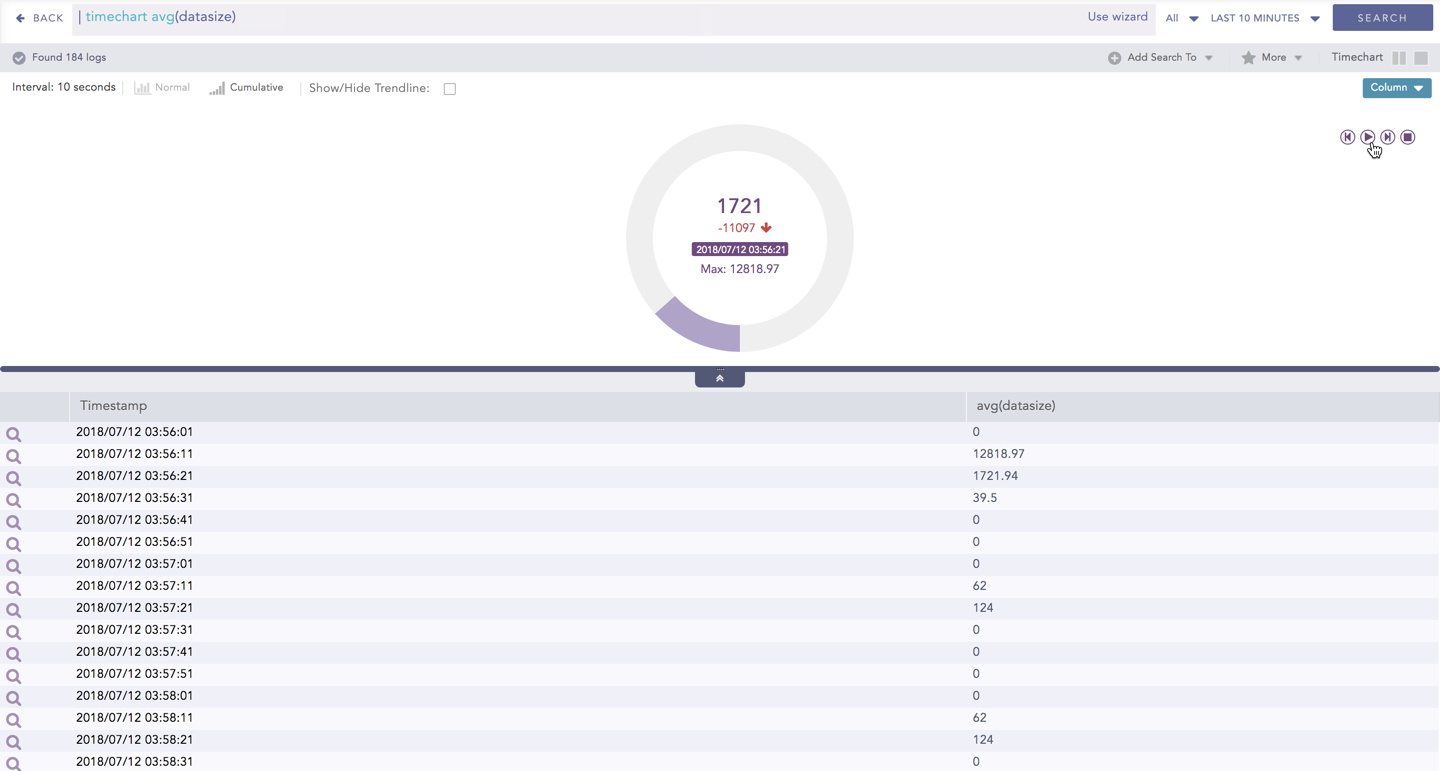Image resolution: width=1440 pixels, height=771 pixels.
Task: Click the play button for chart animation
Action: (x=1367, y=137)
